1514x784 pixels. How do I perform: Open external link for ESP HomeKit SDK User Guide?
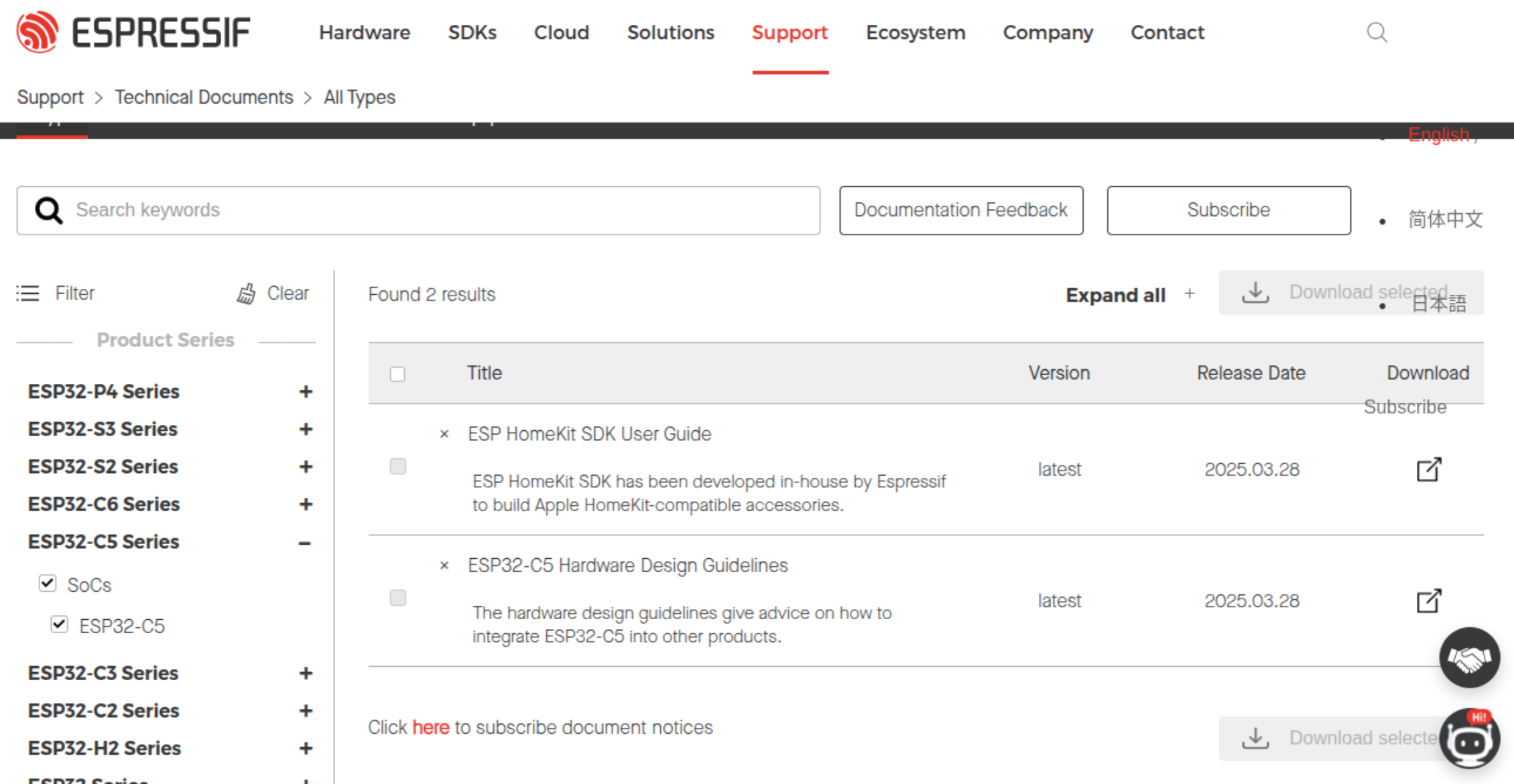click(1428, 470)
